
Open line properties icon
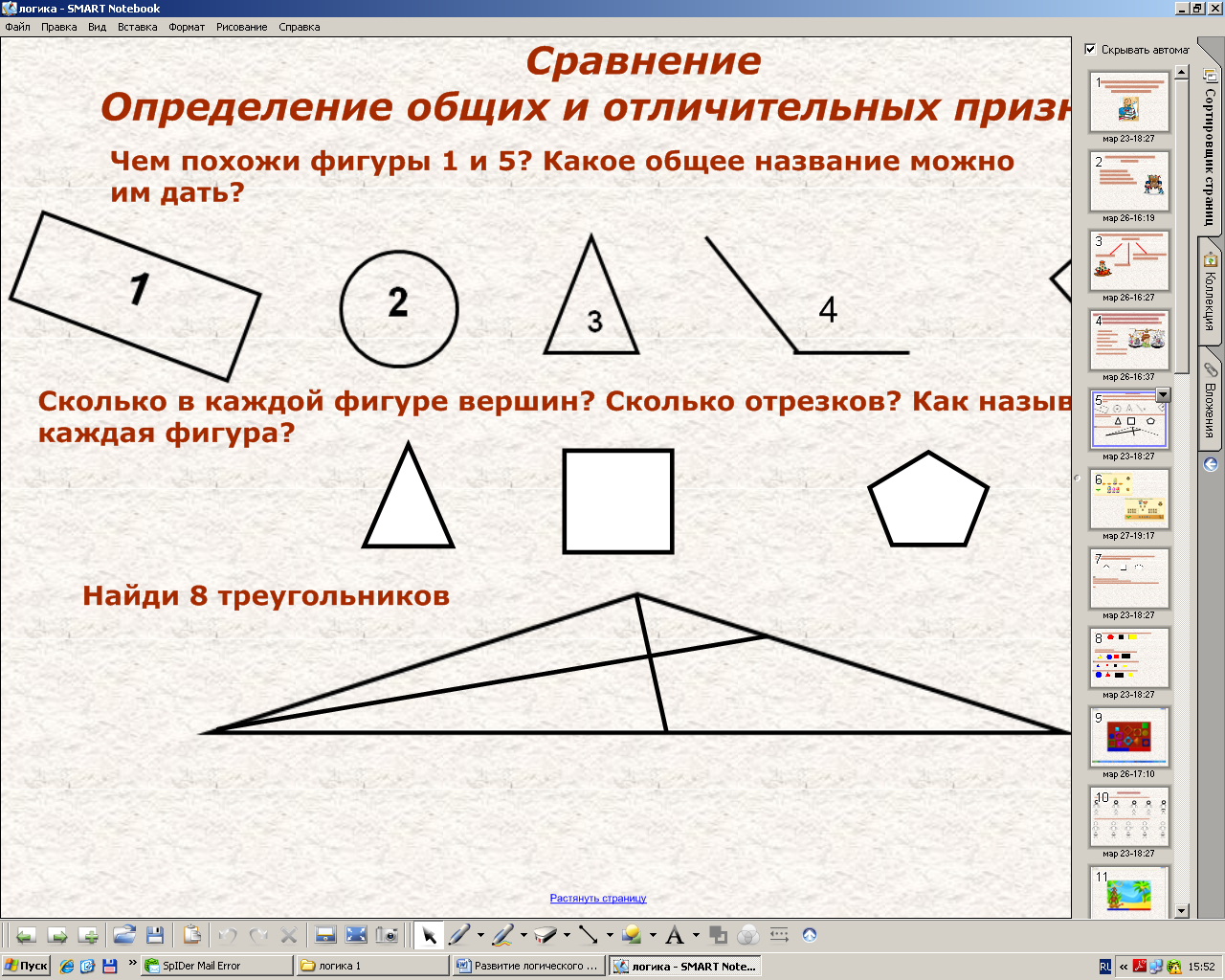(x=779, y=935)
